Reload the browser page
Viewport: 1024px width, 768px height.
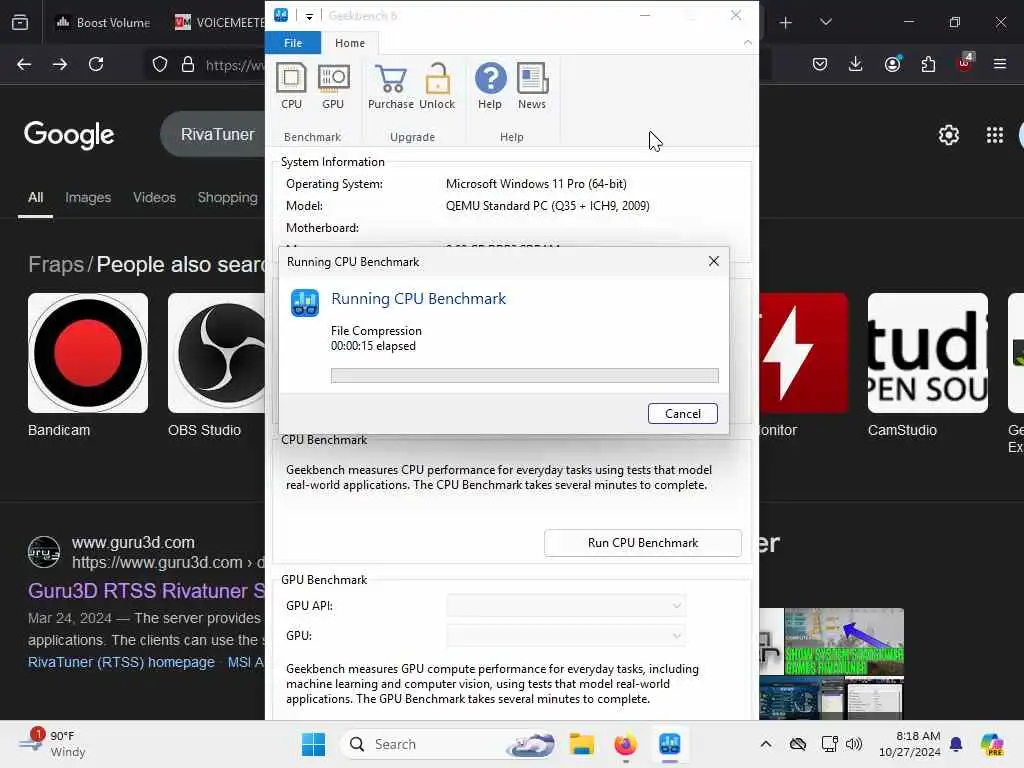point(96,64)
